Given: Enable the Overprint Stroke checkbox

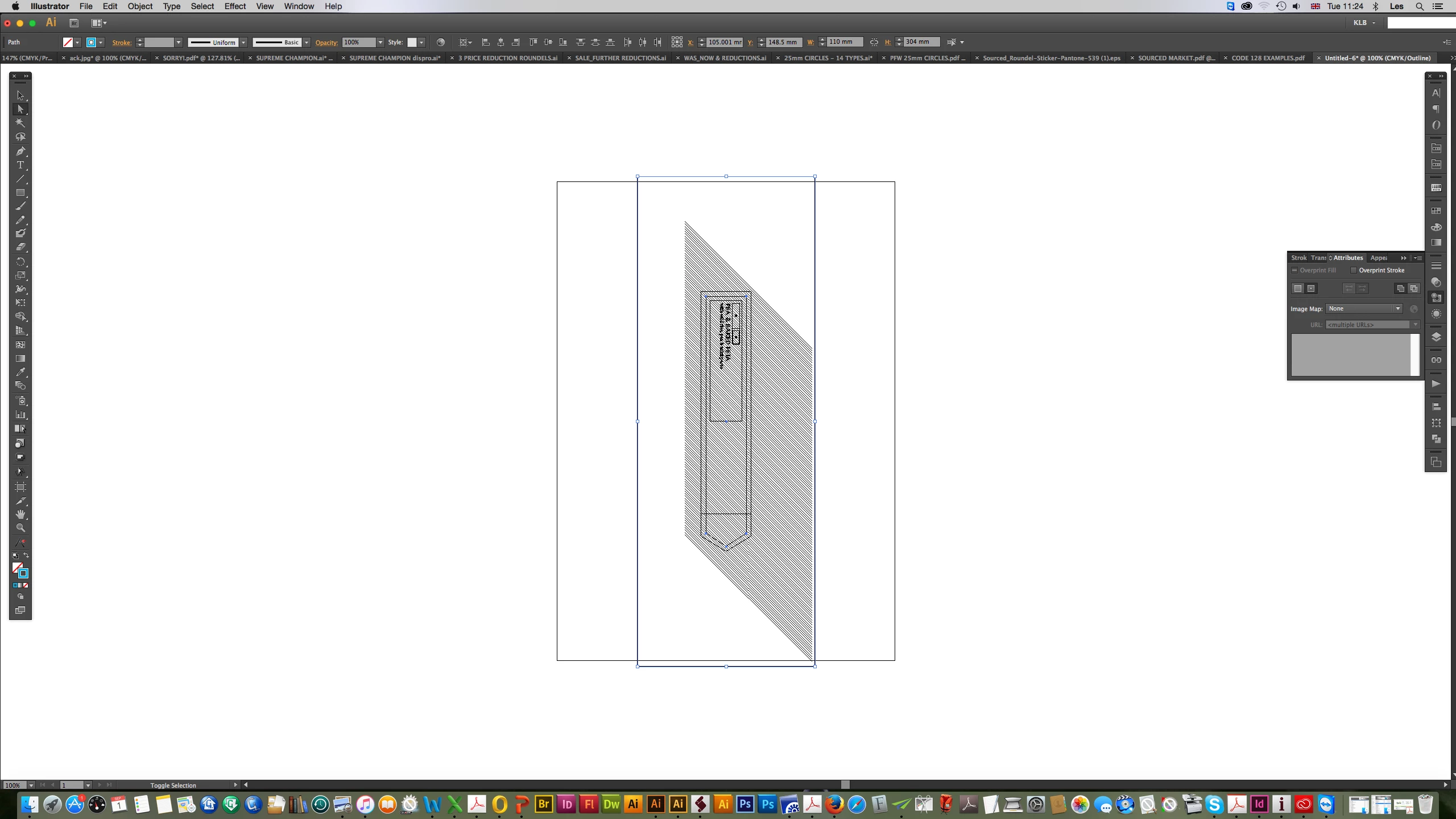Looking at the screenshot, I should pos(1354,270).
